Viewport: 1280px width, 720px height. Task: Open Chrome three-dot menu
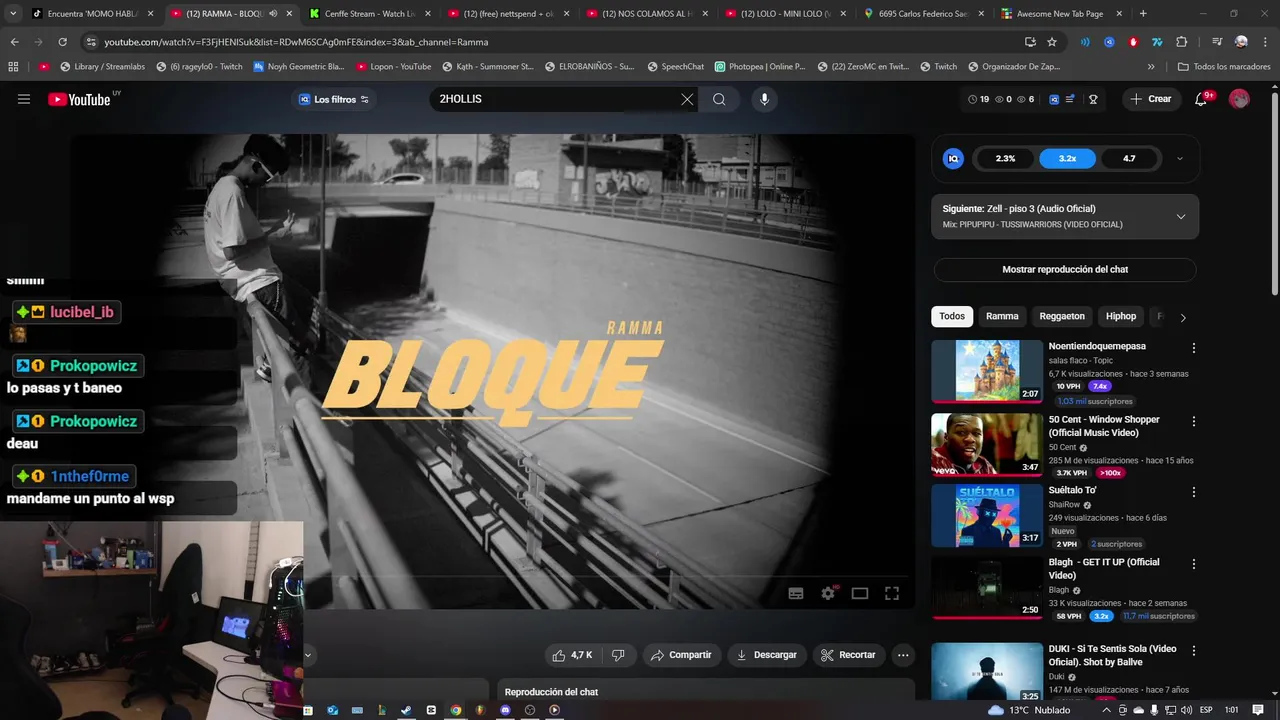1264,42
